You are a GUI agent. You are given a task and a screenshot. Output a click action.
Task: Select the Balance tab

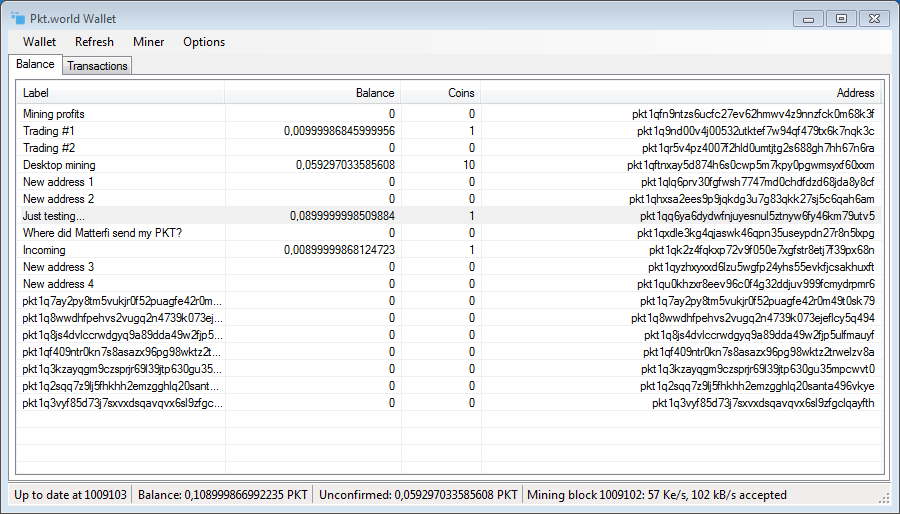(x=35, y=64)
